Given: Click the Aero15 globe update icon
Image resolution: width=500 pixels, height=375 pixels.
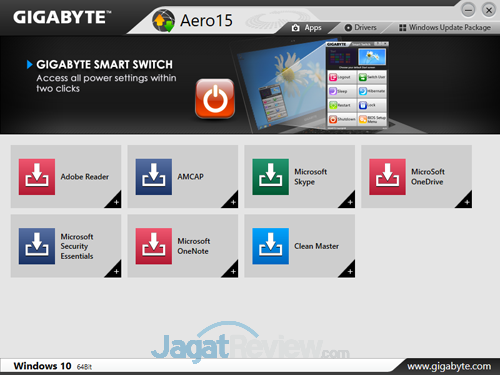Looking at the screenshot, I should [164, 21].
